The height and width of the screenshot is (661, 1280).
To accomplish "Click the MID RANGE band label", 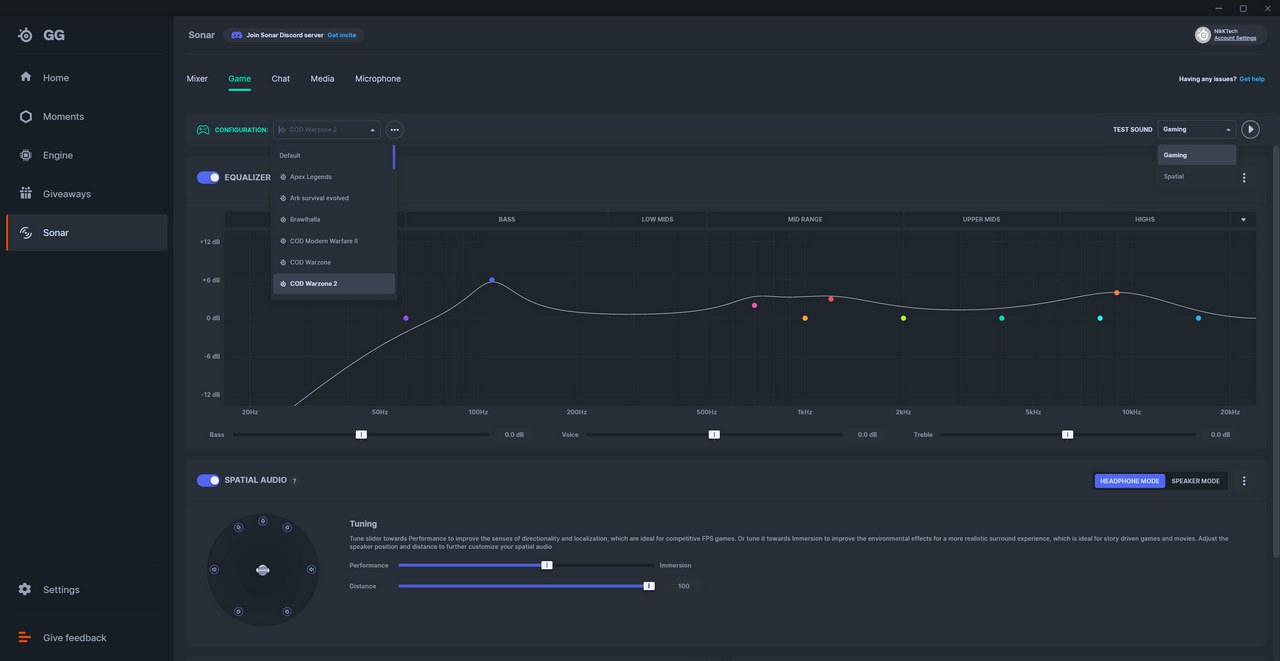I will pos(805,219).
